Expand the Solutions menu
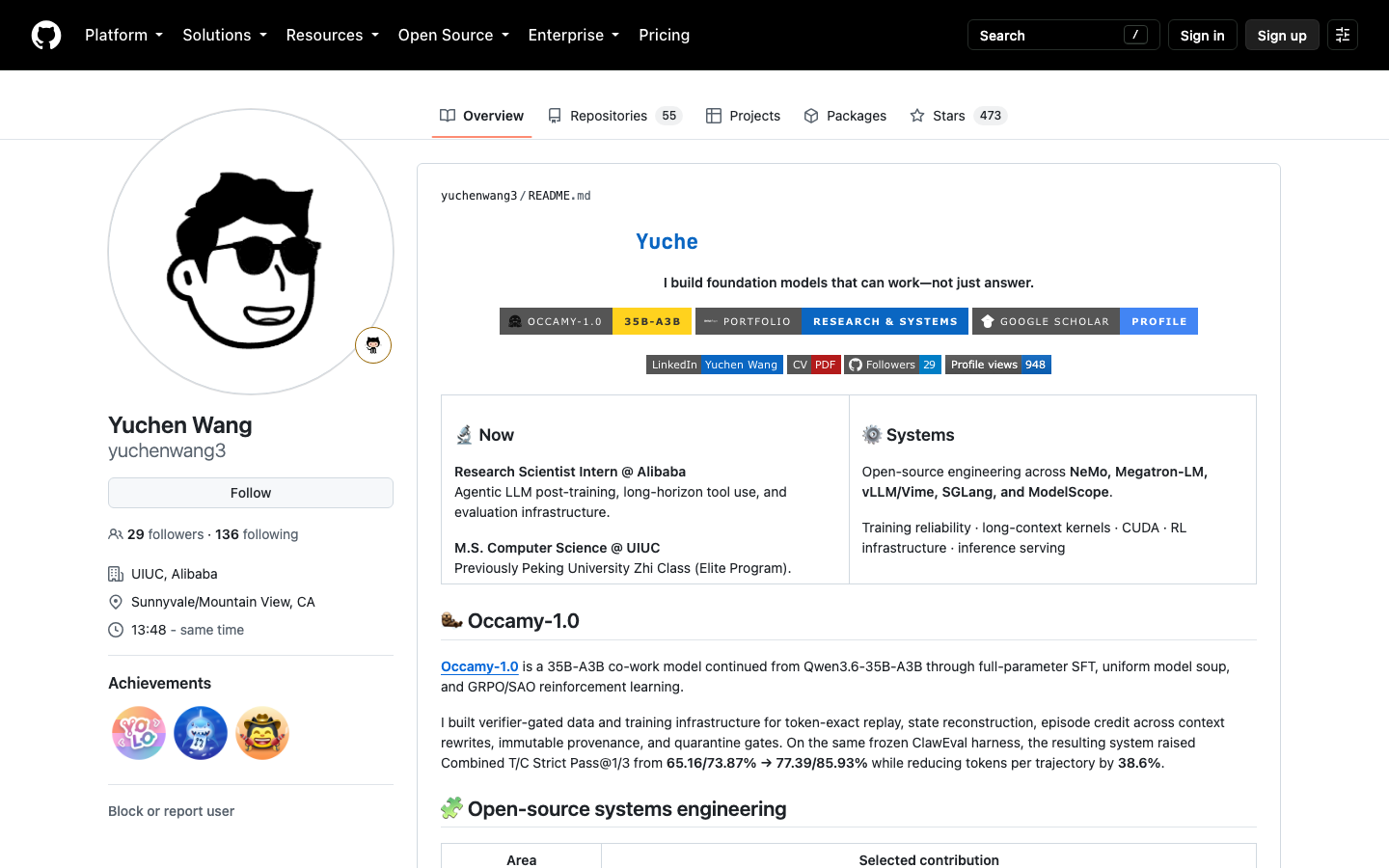The height and width of the screenshot is (868, 1389). (x=225, y=35)
